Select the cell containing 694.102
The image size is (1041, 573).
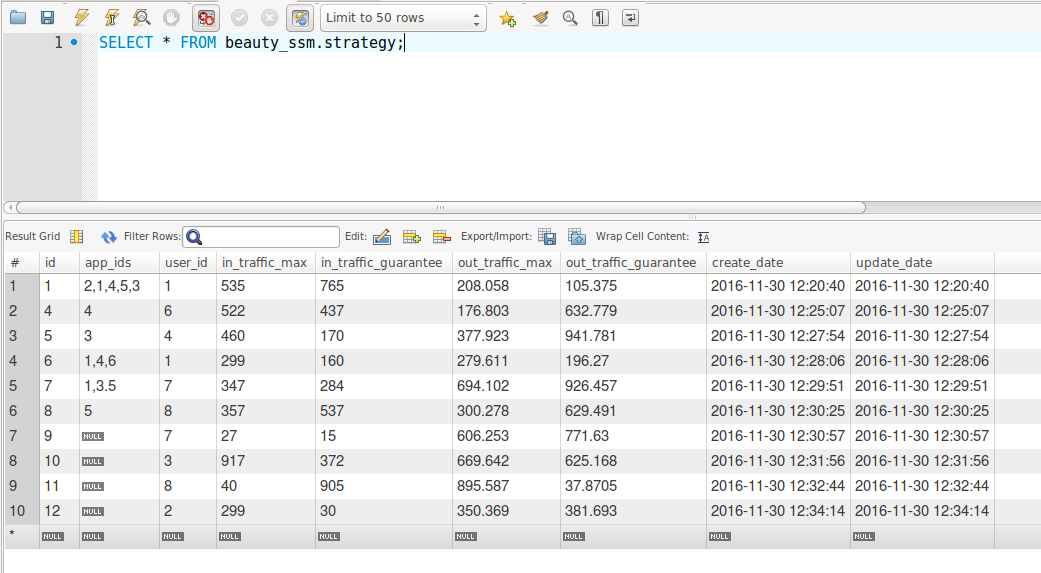click(506, 386)
